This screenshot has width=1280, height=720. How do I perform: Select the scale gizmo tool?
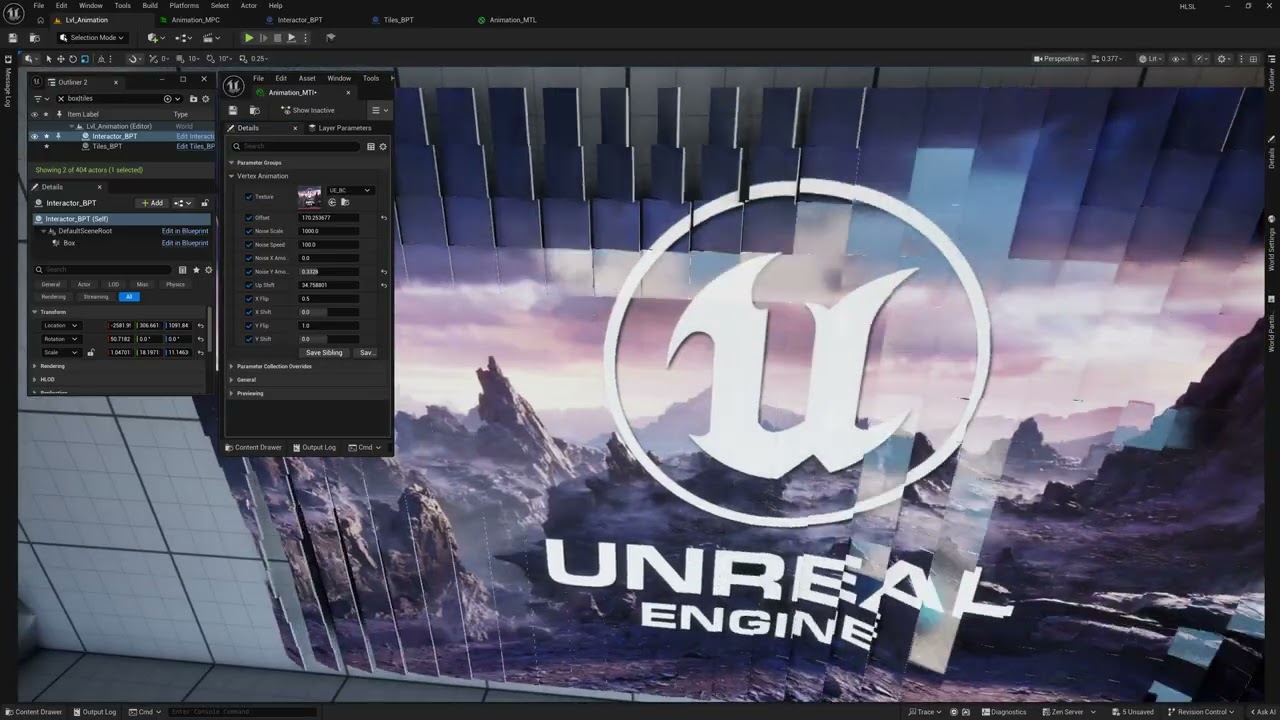[84, 59]
